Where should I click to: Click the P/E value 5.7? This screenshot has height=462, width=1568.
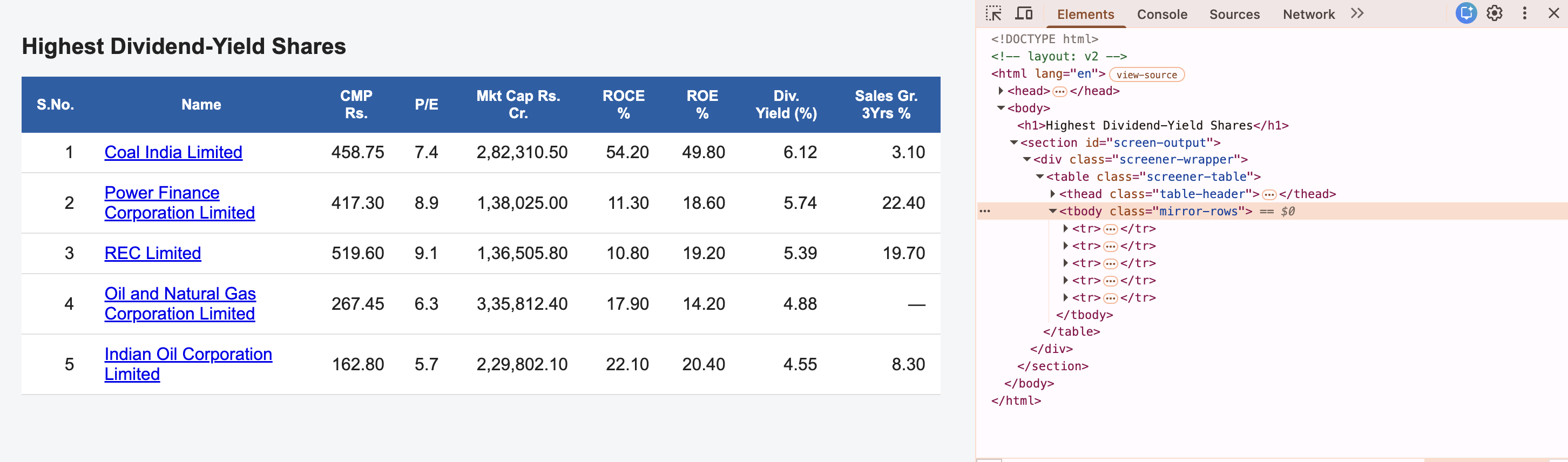click(426, 364)
